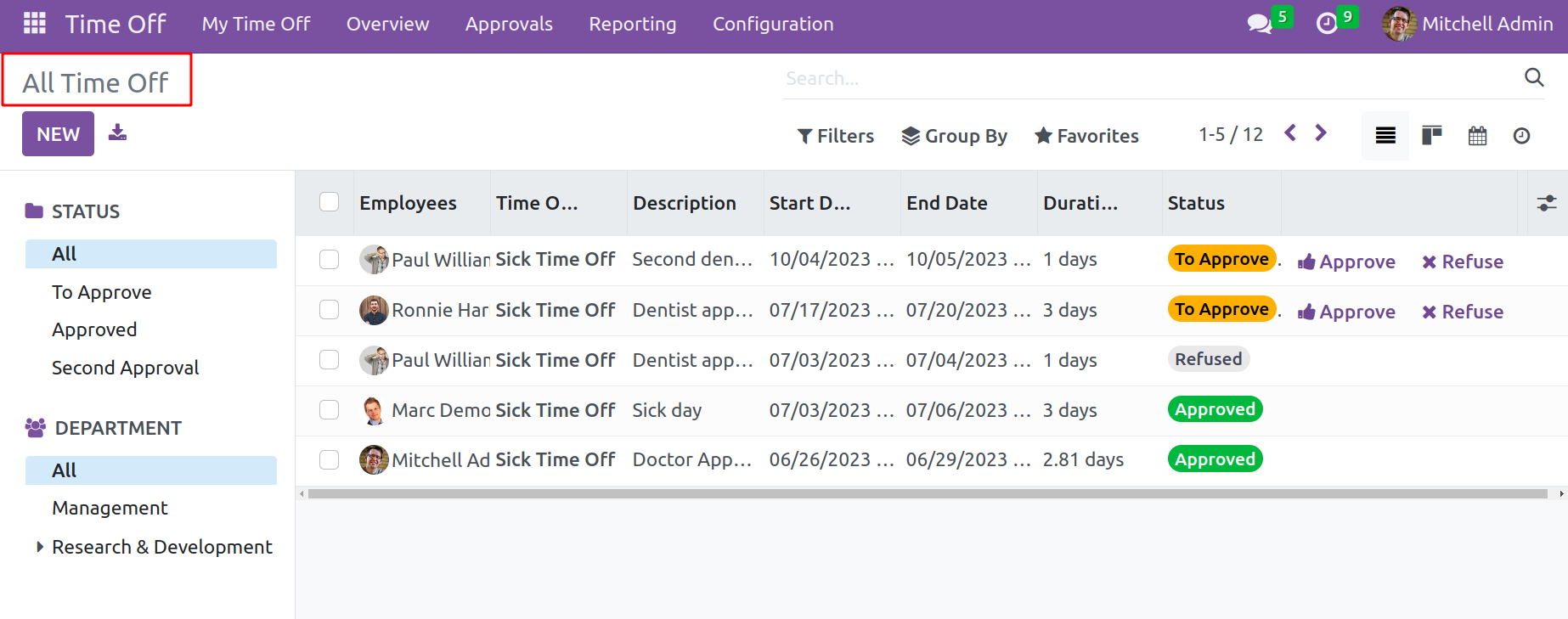Refuse Paul Williams' first time off request
The height and width of the screenshot is (619, 1568).
1462,262
